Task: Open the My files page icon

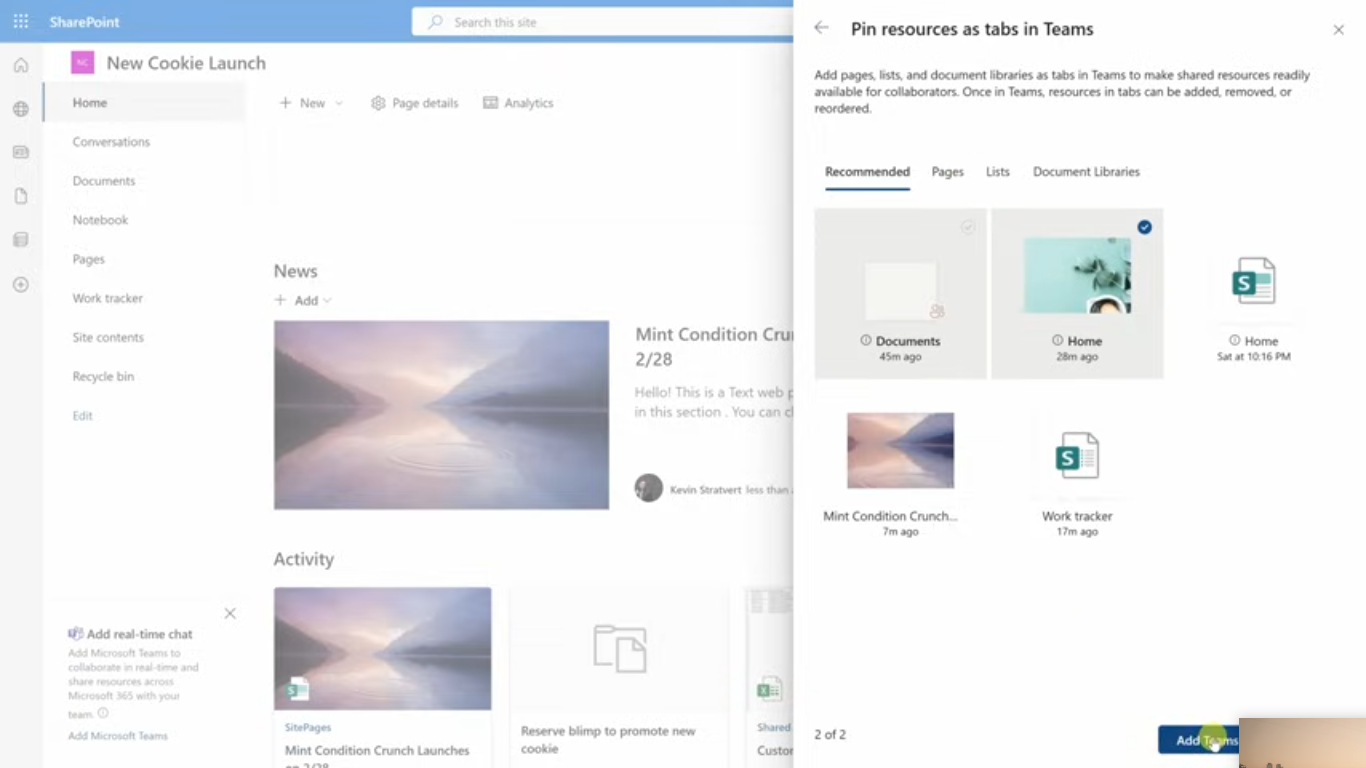Action: point(21,196)
